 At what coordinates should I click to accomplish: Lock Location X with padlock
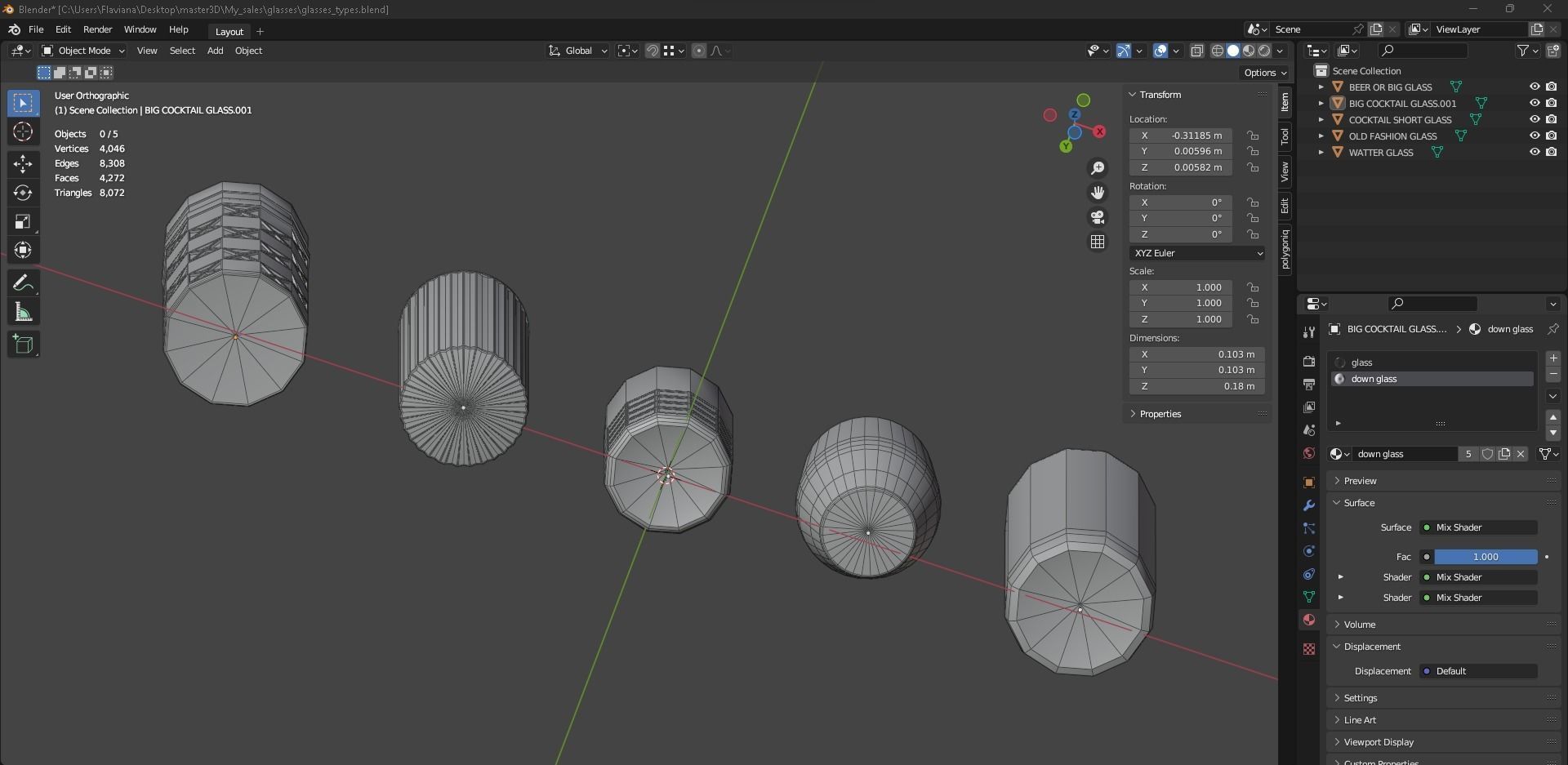[1253, 136]
